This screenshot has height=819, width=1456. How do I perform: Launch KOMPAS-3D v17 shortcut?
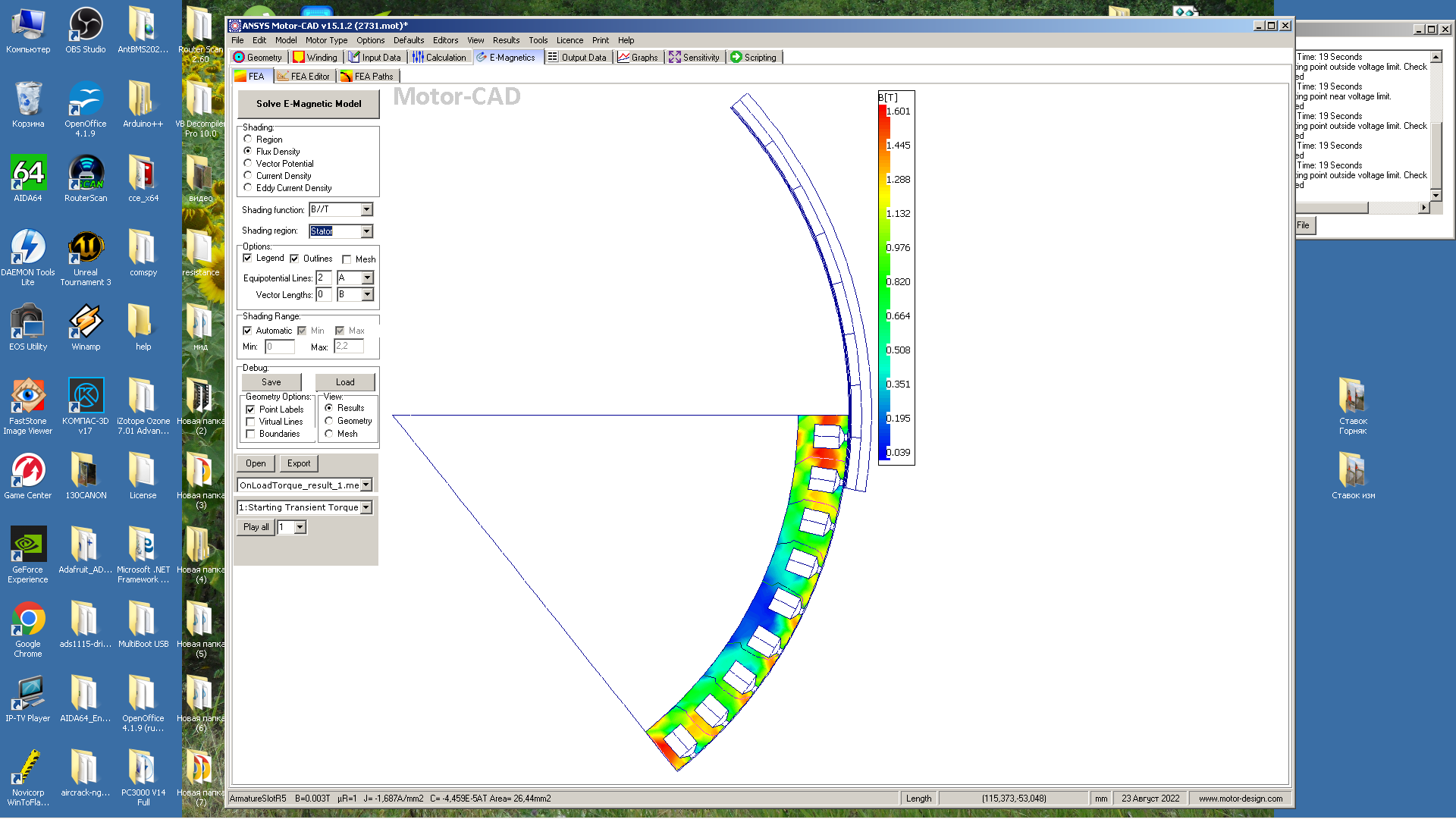(x=86, y=406)
